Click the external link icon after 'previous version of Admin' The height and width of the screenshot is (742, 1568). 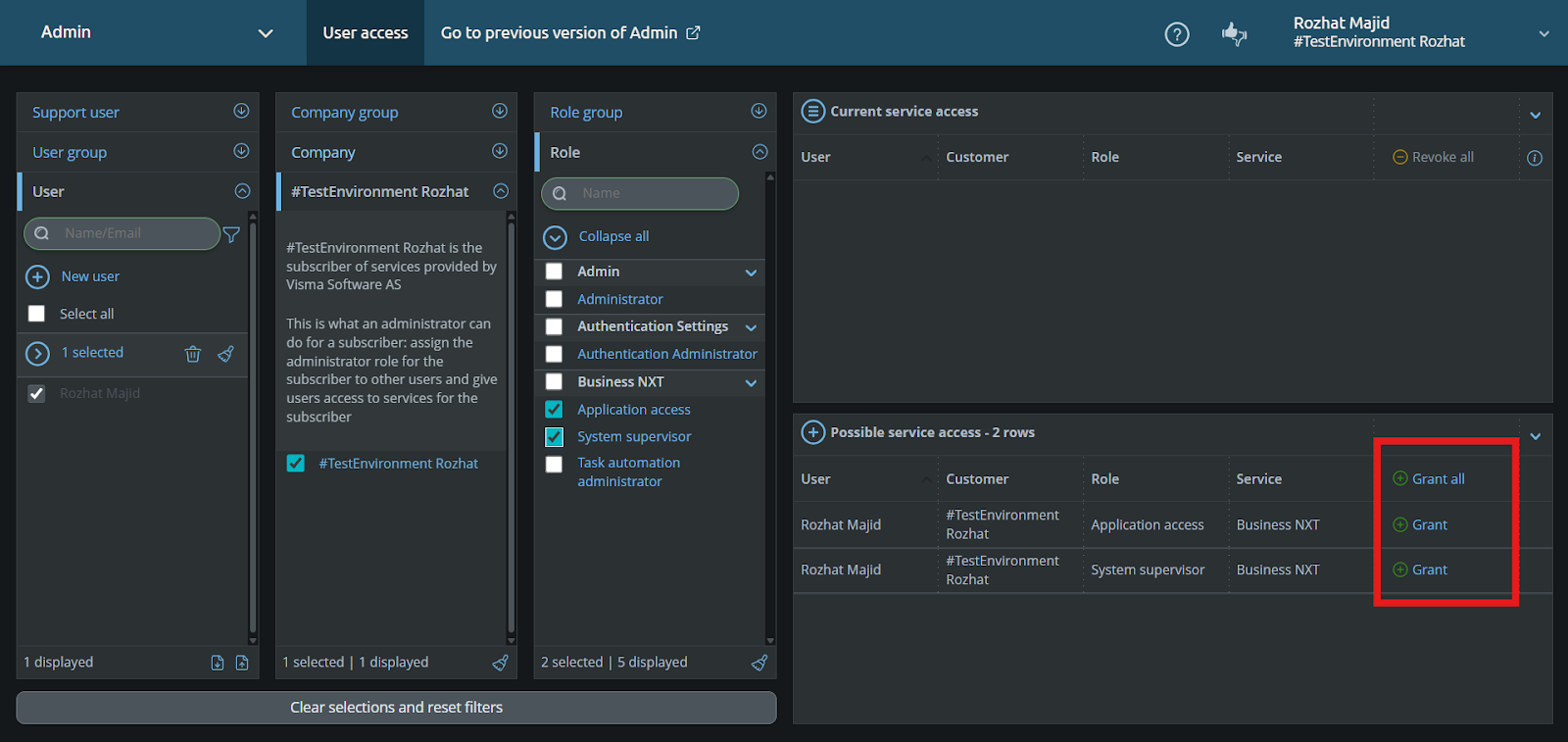tap(694, 32)
